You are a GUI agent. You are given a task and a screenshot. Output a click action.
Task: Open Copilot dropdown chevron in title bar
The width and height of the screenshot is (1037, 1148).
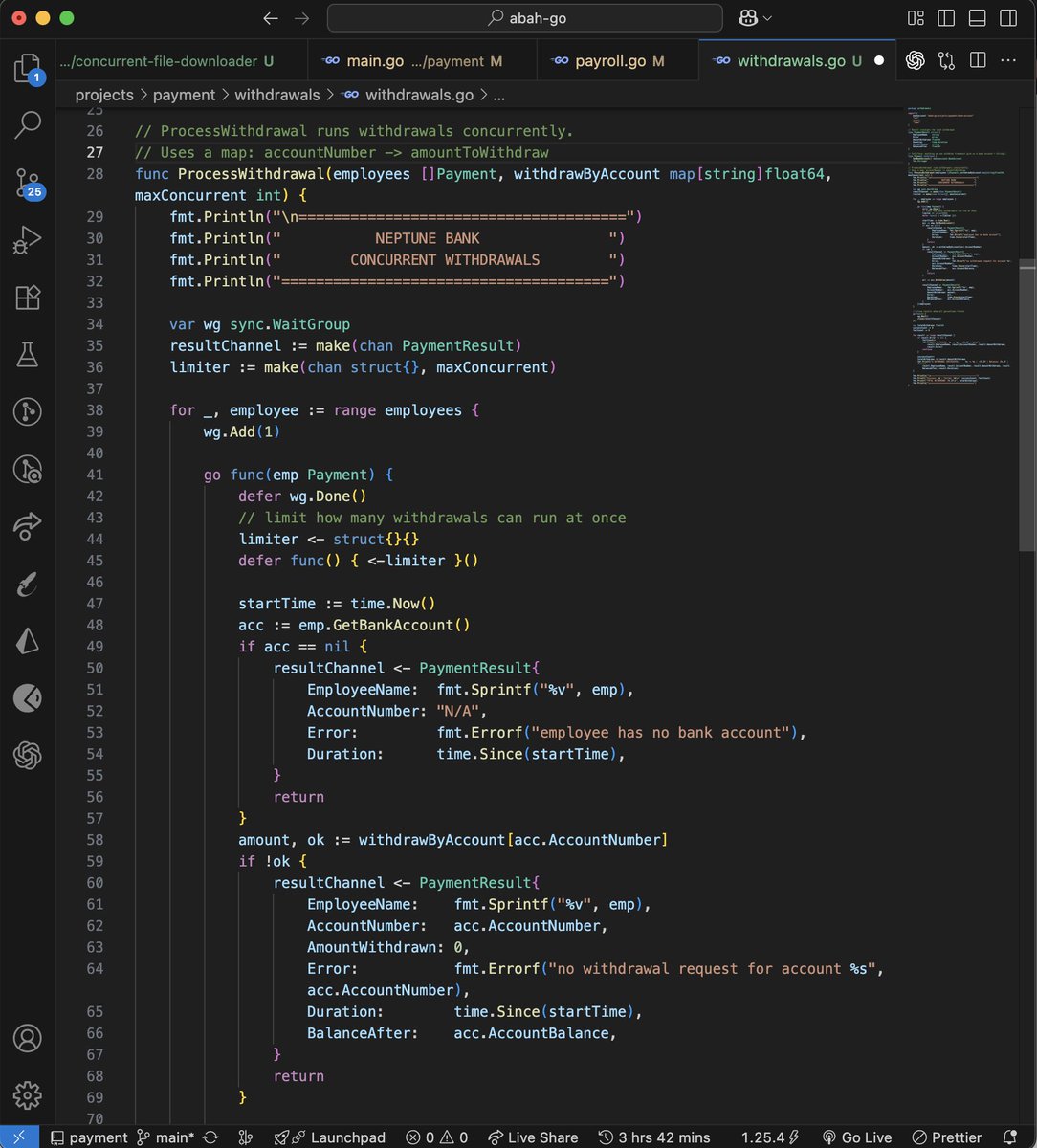point(767,18)
